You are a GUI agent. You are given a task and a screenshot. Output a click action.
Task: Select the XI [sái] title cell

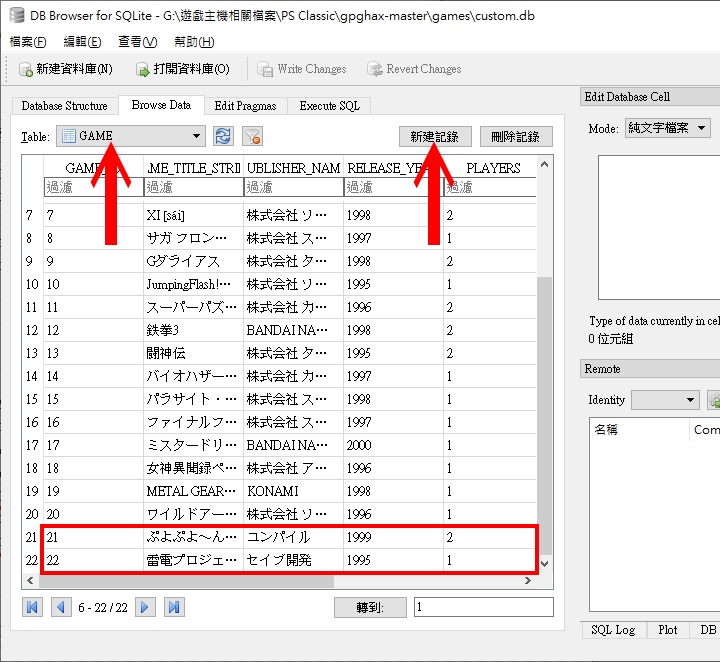coord(193,215)
